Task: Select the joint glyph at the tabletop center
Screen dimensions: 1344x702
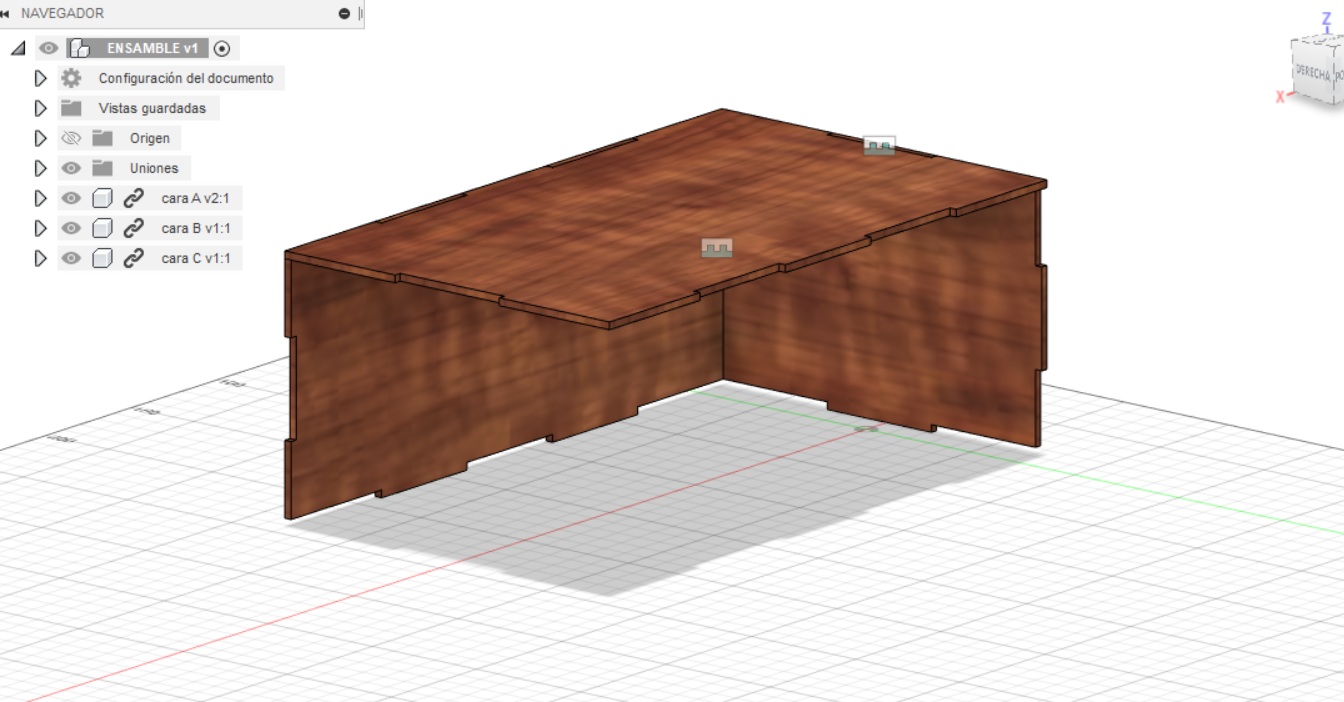Action: point(716,247)
